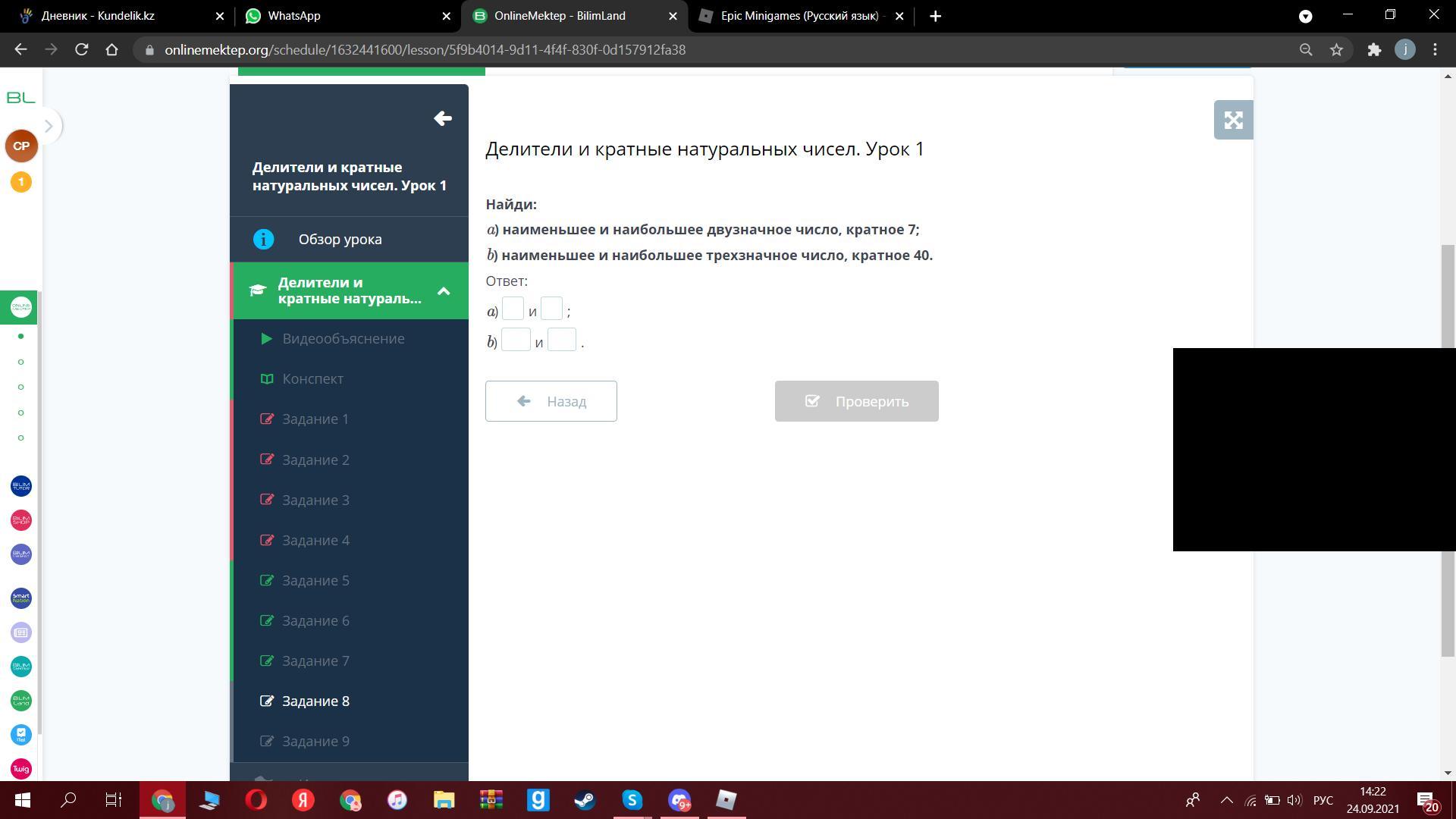Open Bilim Tutor icon in left rail
This screenshot has width=1456, height=819.
21,486
